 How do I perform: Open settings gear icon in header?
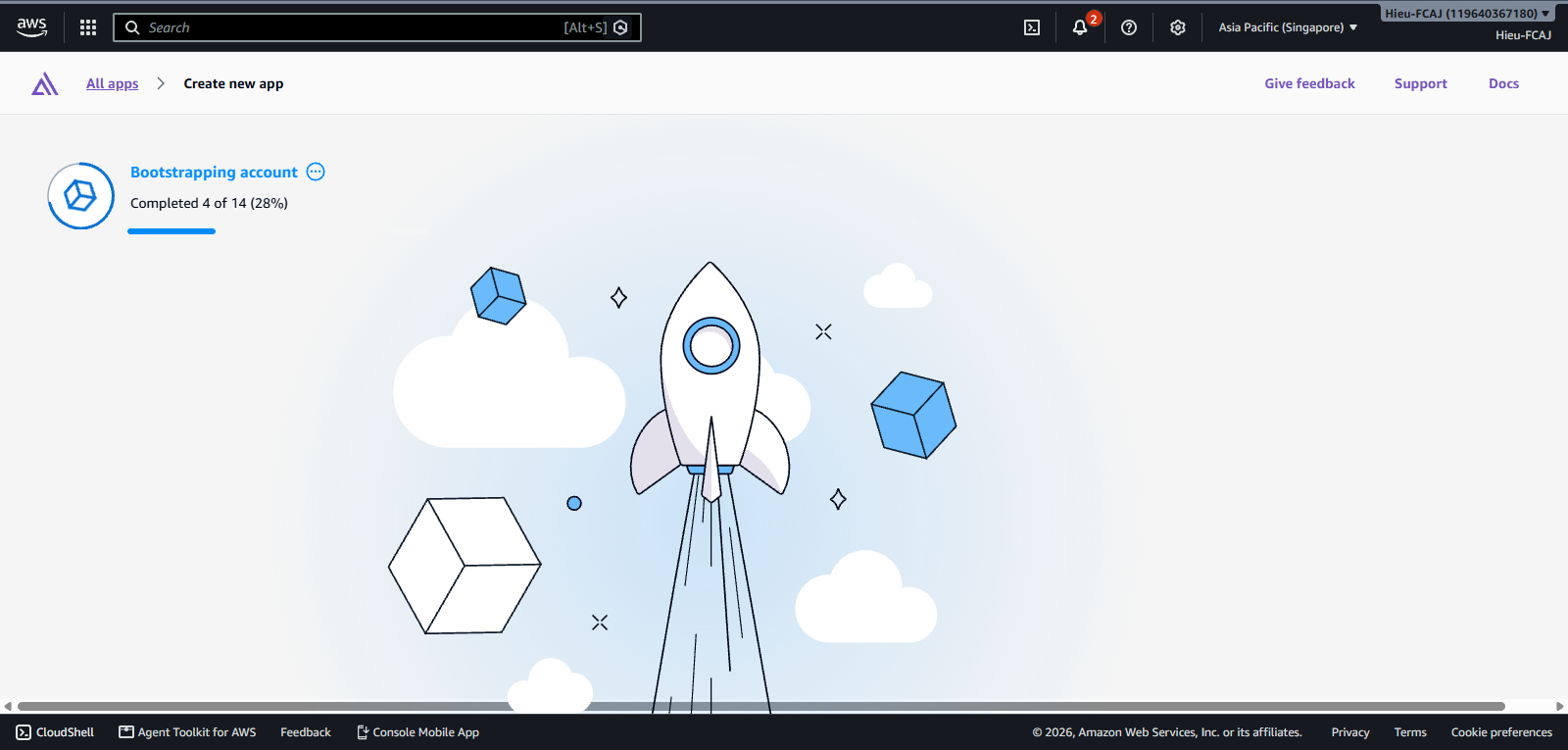[x=1178, y=27]
